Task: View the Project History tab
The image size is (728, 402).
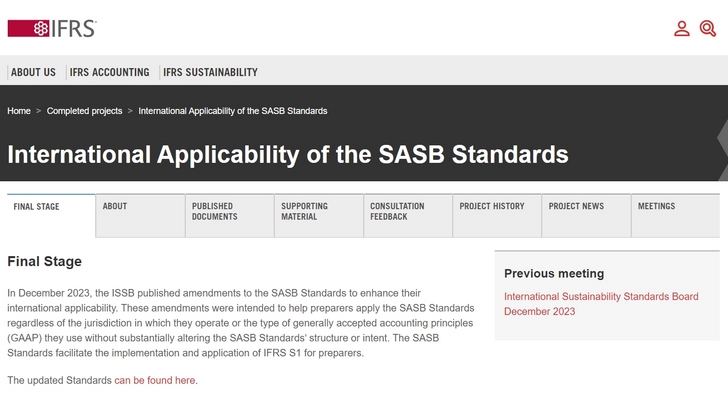Action: pos(492,206)
